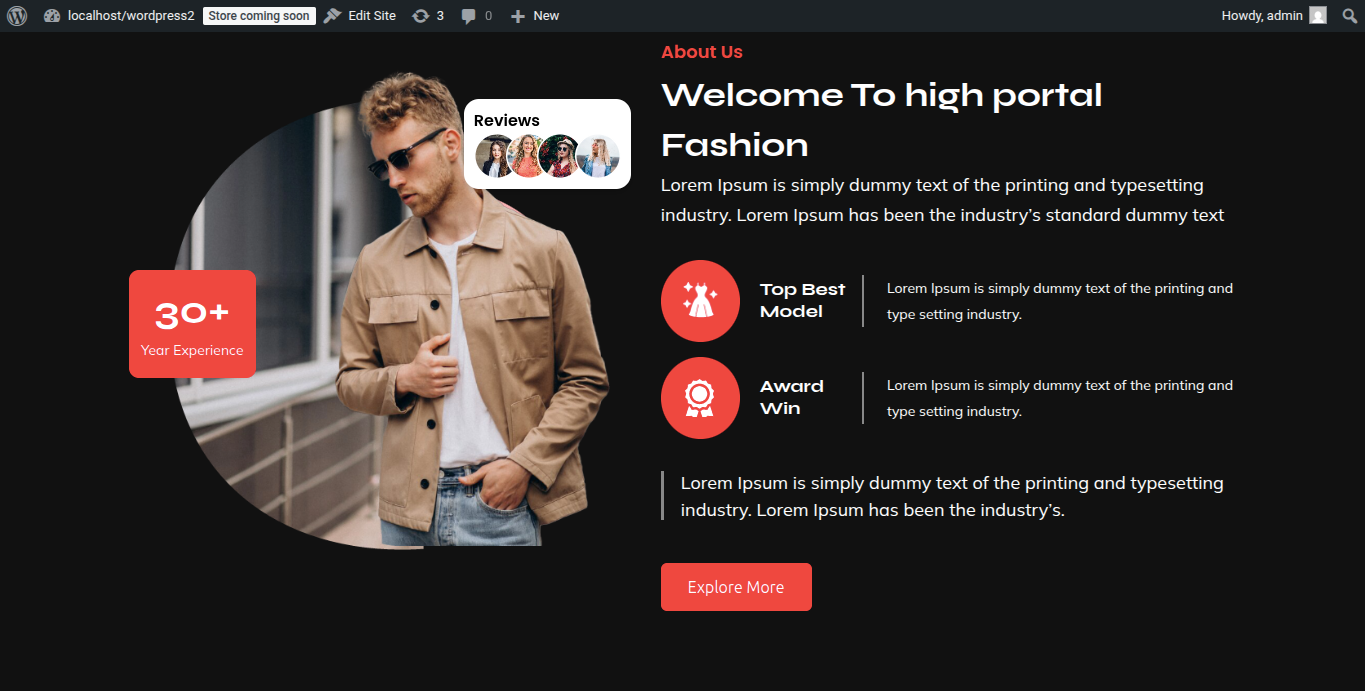This screenshot has width=1365, height=691.
Task: Click the dashboard gauge icon
Action: [x=53, y=16]
